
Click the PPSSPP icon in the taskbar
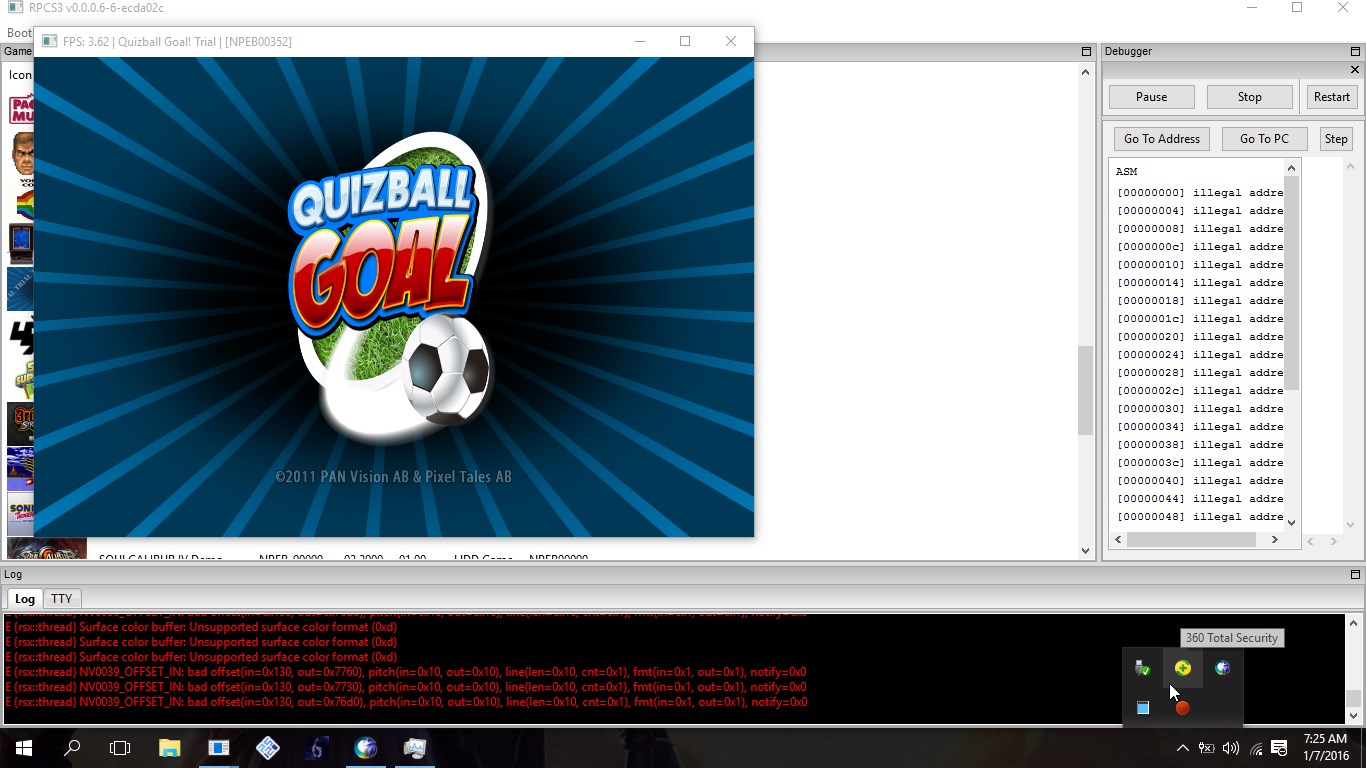coord(267,748)
